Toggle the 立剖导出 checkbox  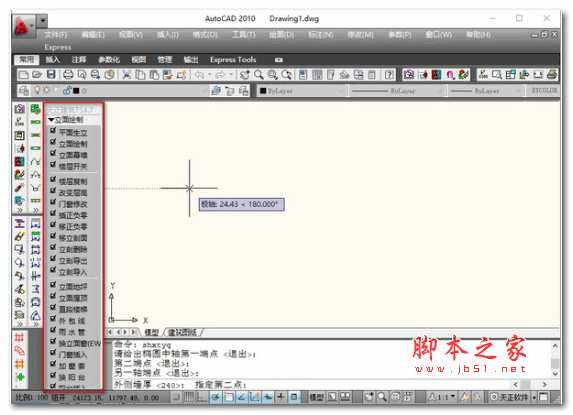point(53,259)
